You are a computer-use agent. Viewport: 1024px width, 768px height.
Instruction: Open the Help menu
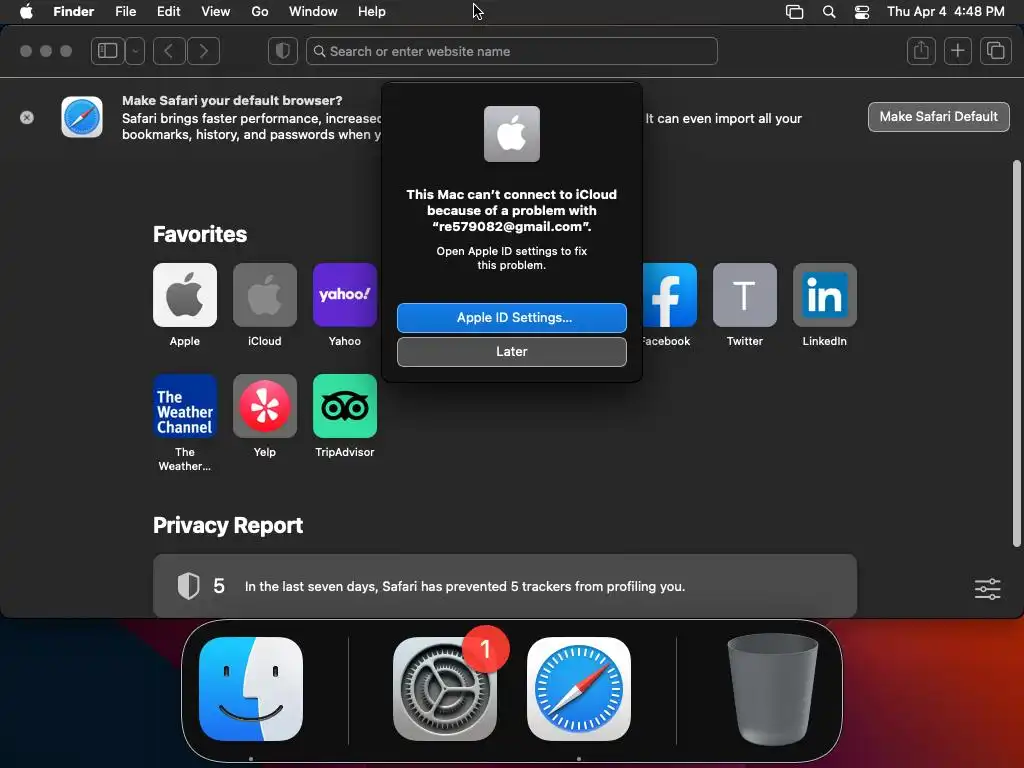coord(372,11)
